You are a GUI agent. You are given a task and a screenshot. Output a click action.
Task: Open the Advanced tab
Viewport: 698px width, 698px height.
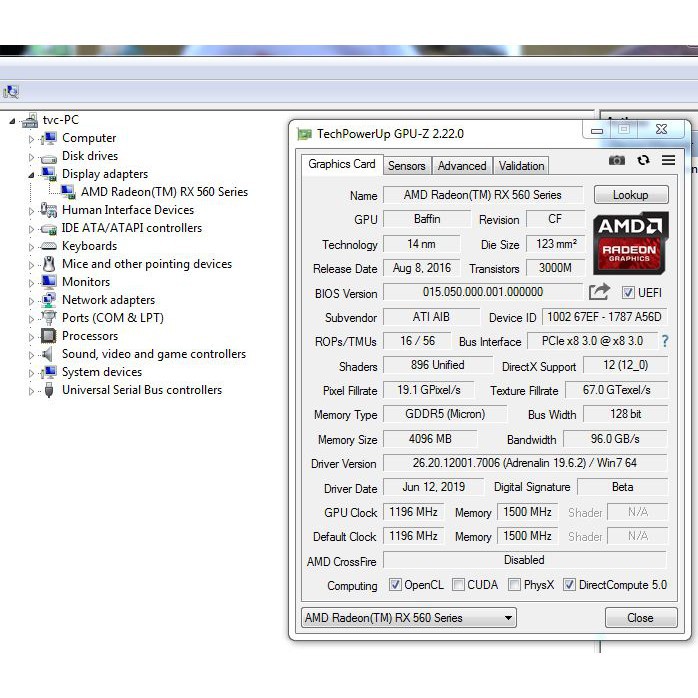[462, 166]
